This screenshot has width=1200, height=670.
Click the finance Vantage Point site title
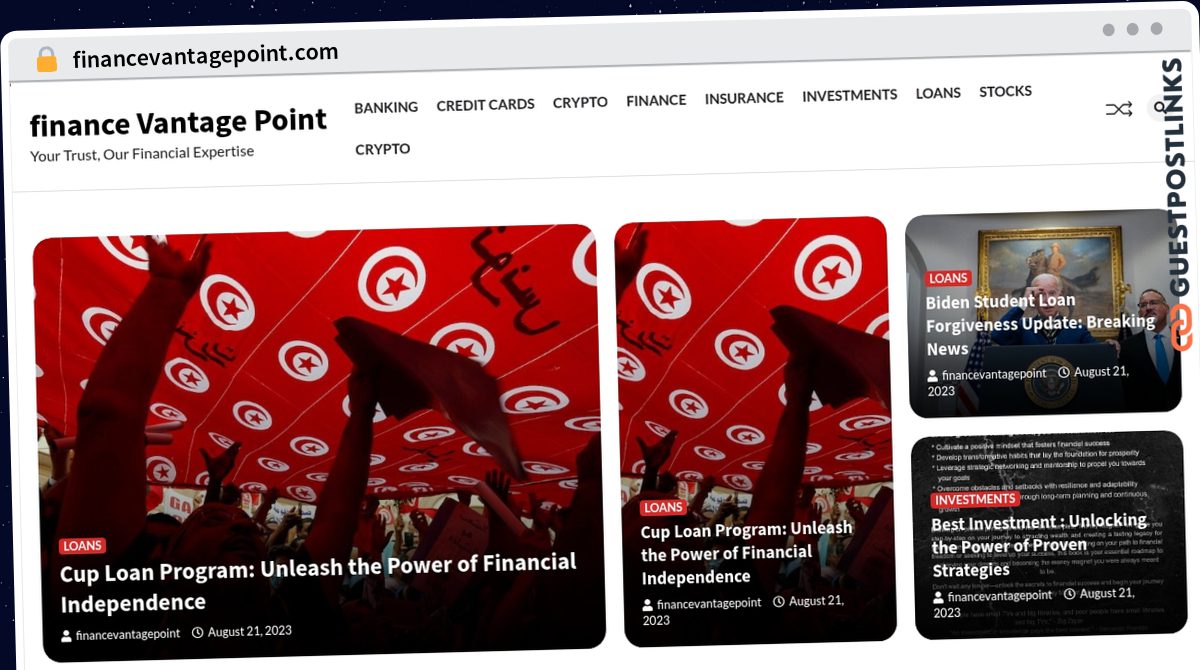tap(178, 122)
